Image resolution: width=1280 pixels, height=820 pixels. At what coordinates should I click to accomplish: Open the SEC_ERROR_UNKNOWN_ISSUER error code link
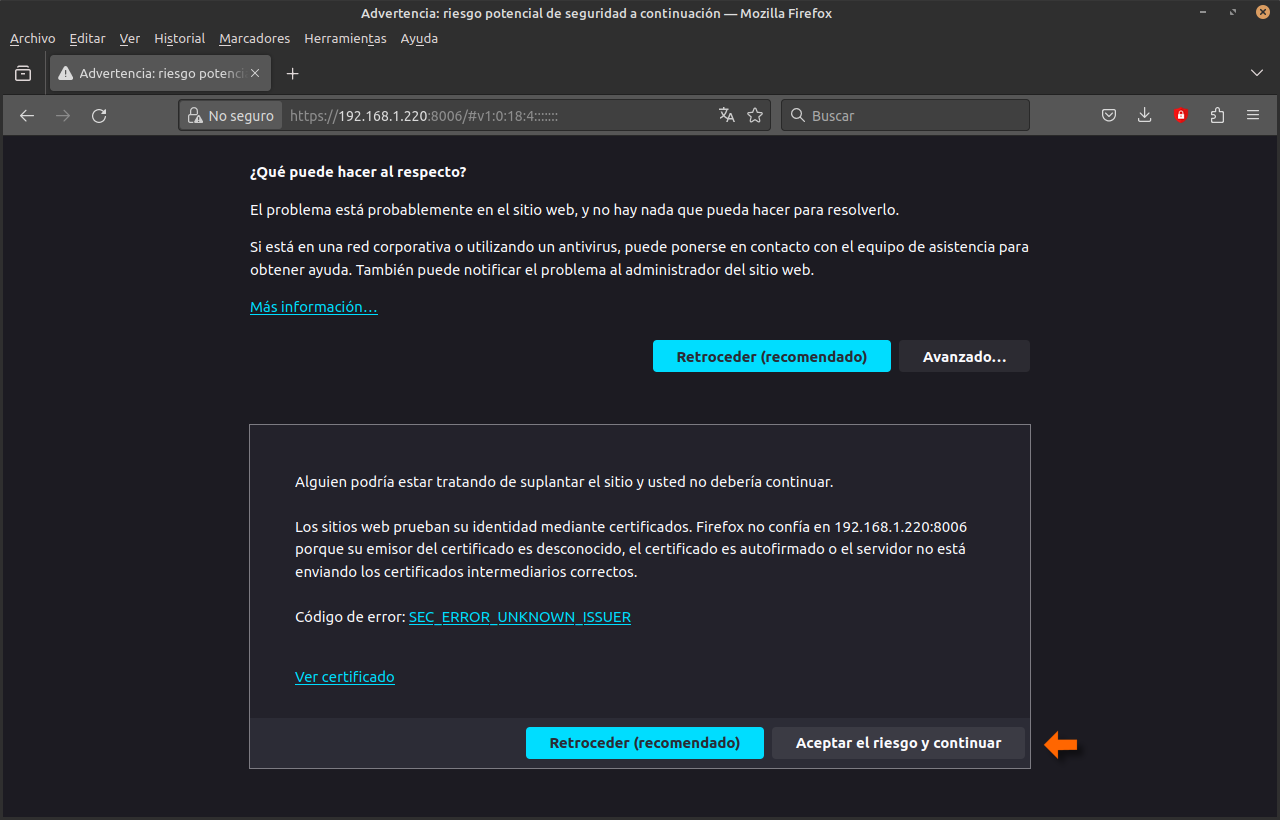[x=520, y=617]
